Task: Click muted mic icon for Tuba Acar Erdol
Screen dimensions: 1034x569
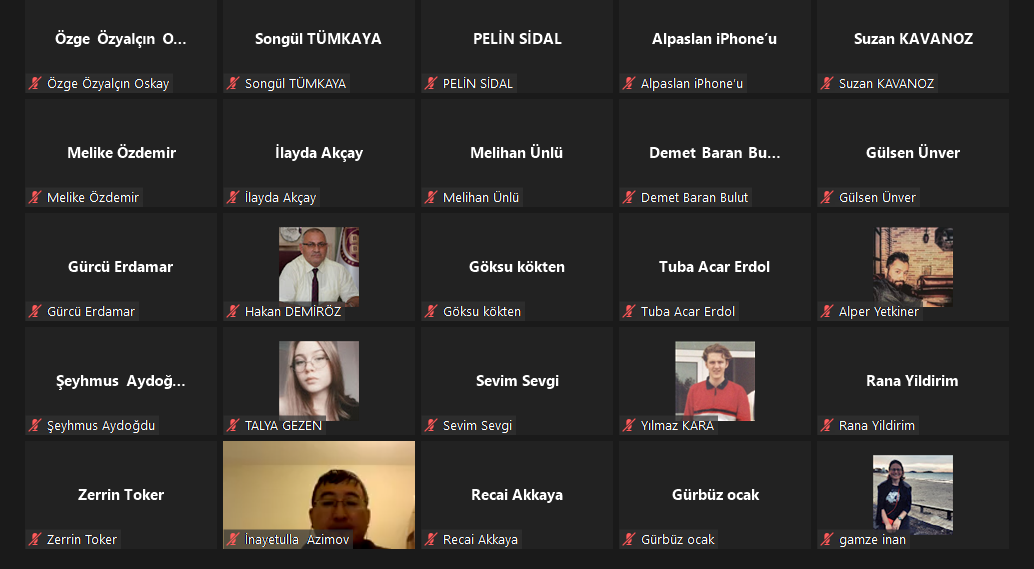Action: pyautogui.click(x=629, y=311)
